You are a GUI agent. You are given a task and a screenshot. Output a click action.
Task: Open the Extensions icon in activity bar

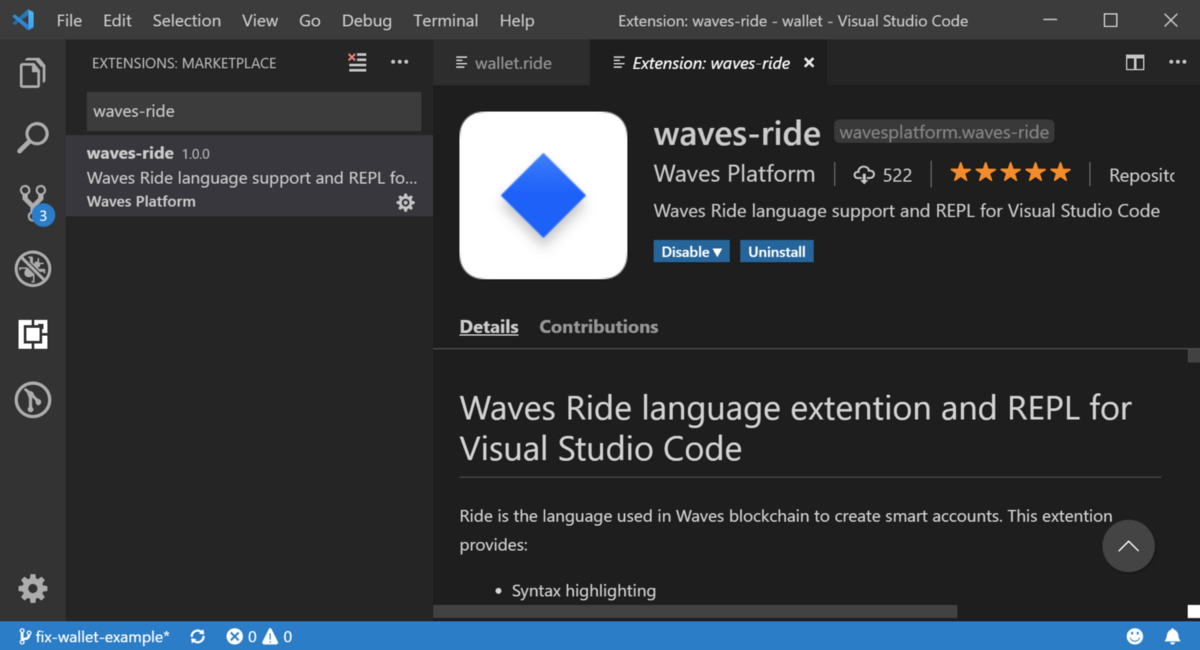point(33,334)
